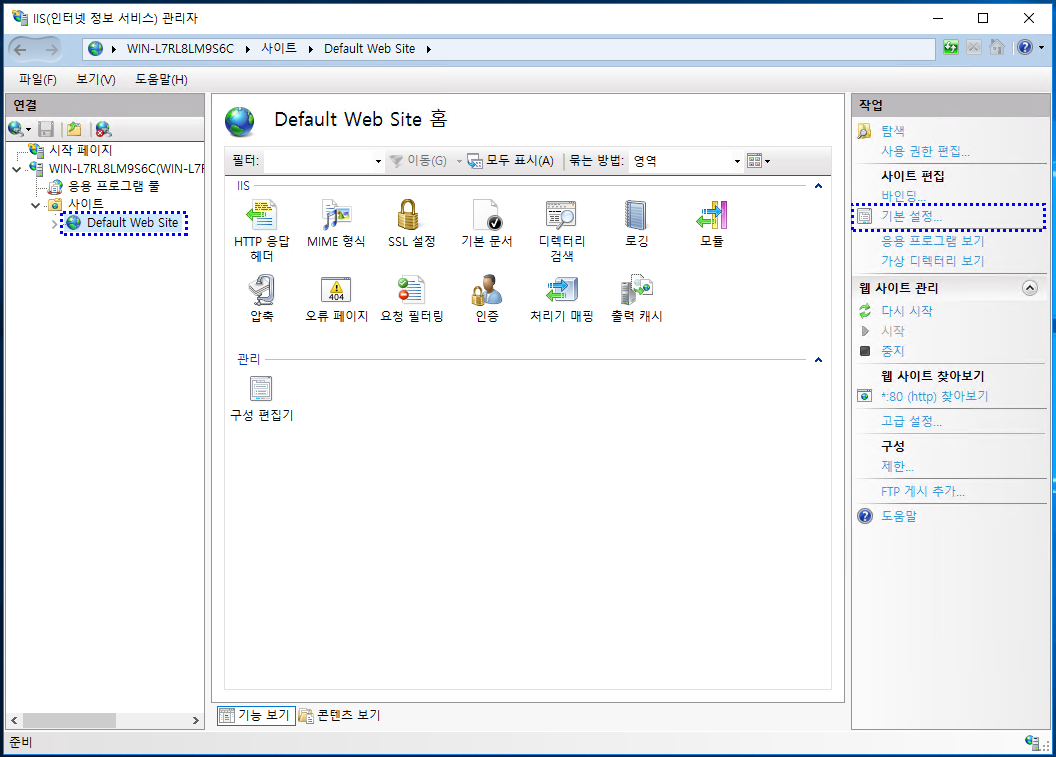Click the right arrow of connections scrollbar
1056x757 pixels.
point(195,720)
